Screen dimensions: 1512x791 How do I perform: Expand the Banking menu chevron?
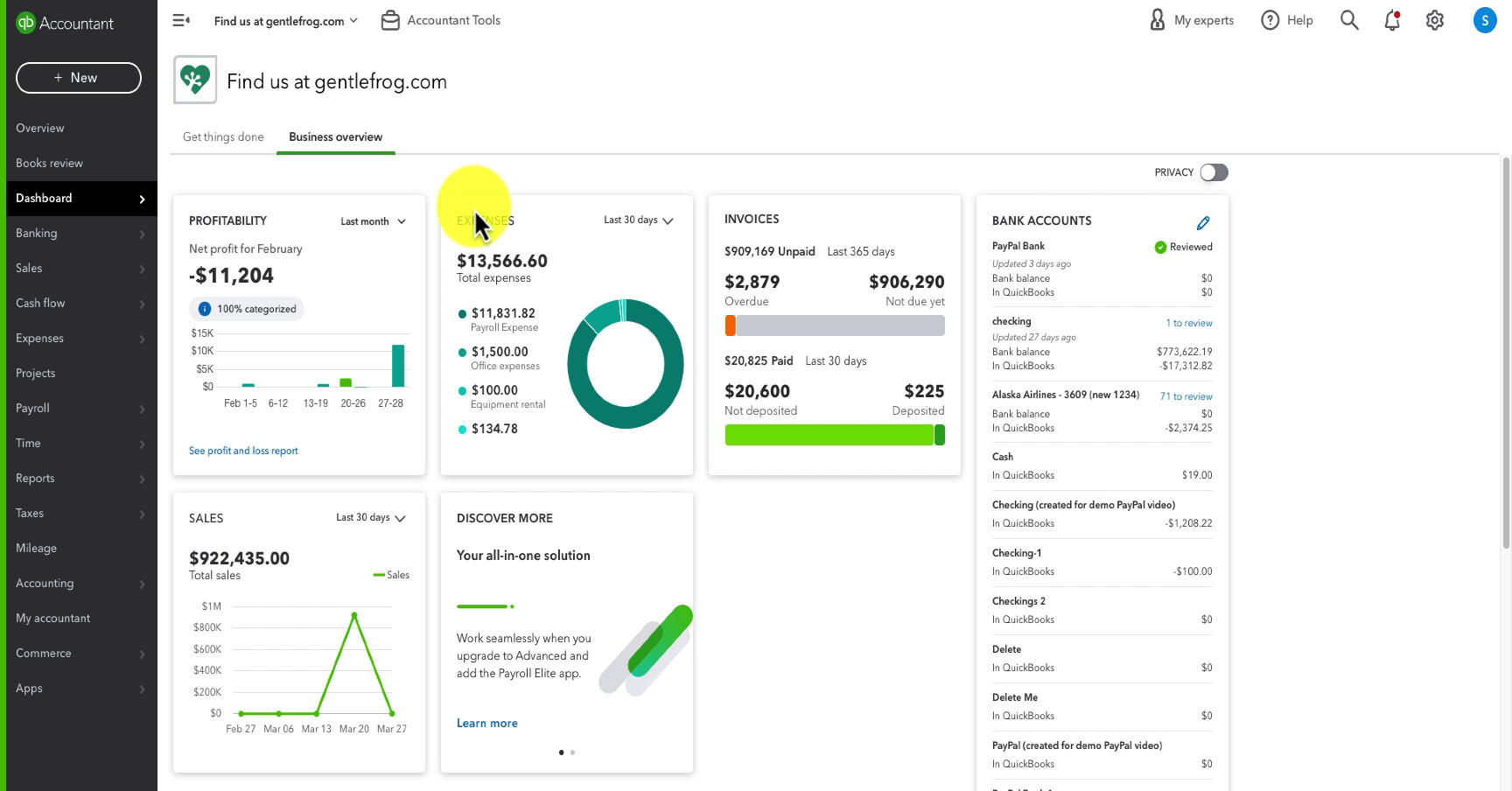(x=142, y=234)
